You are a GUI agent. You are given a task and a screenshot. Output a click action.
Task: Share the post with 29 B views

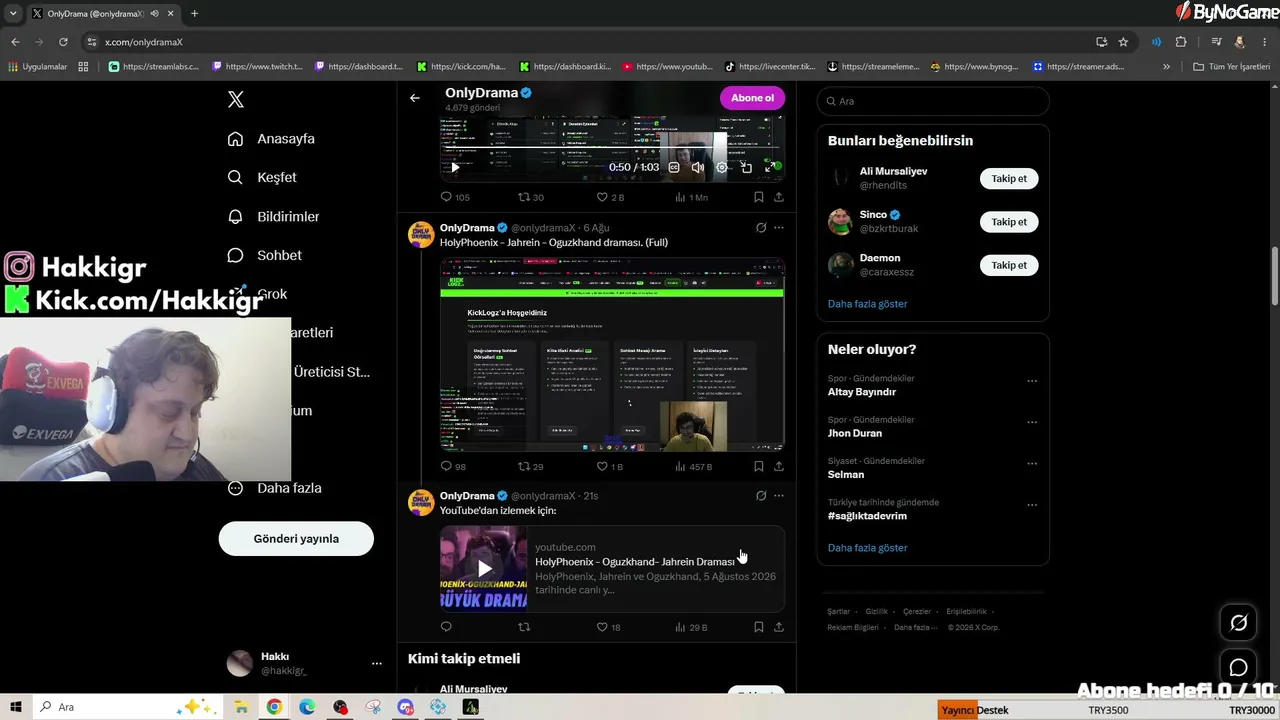pos(778,627)
